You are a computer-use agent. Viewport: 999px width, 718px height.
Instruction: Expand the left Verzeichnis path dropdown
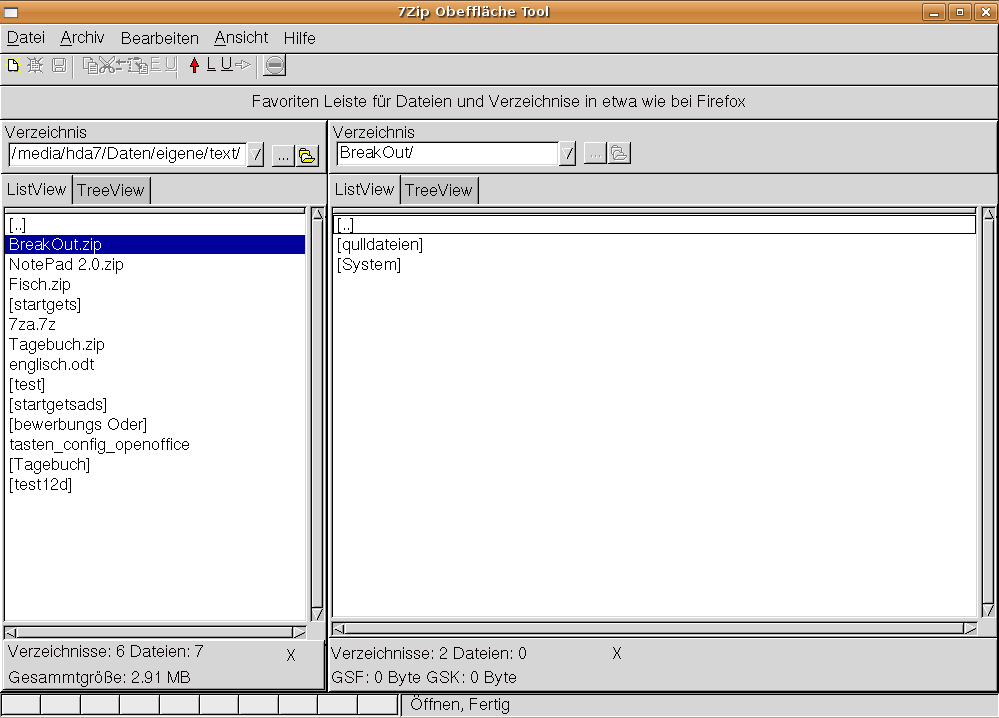256,155
